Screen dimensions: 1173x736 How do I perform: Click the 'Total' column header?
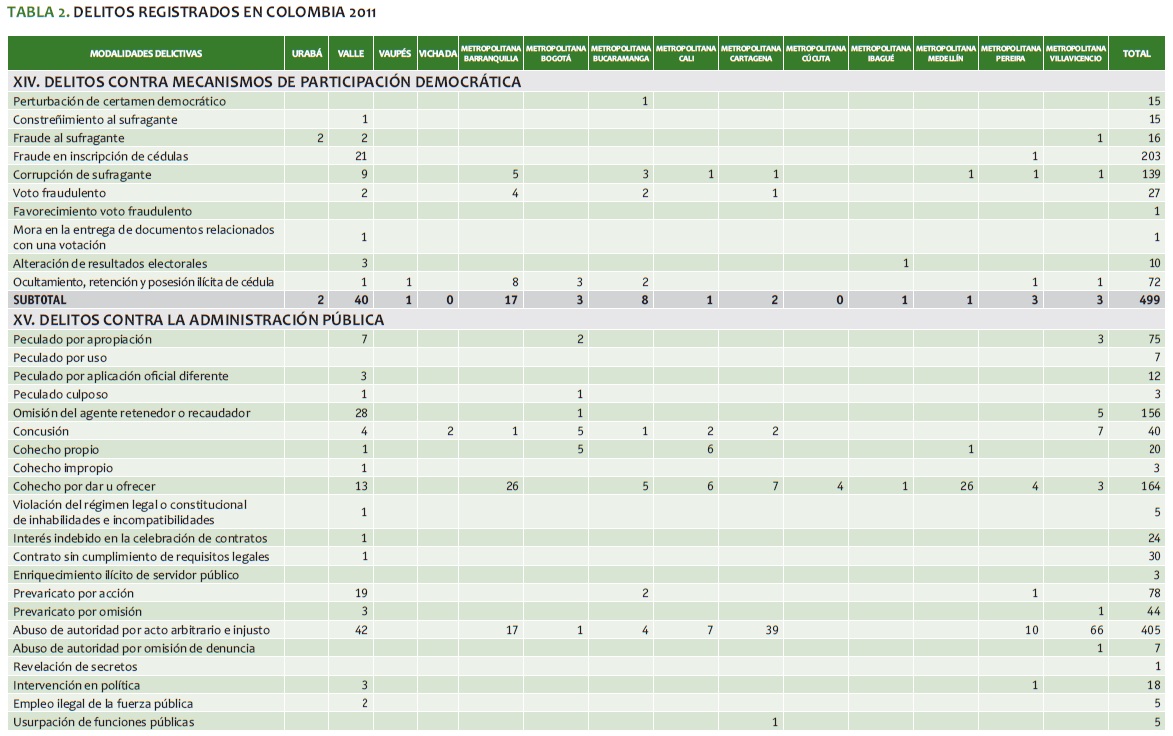(x=1136, y=53)
